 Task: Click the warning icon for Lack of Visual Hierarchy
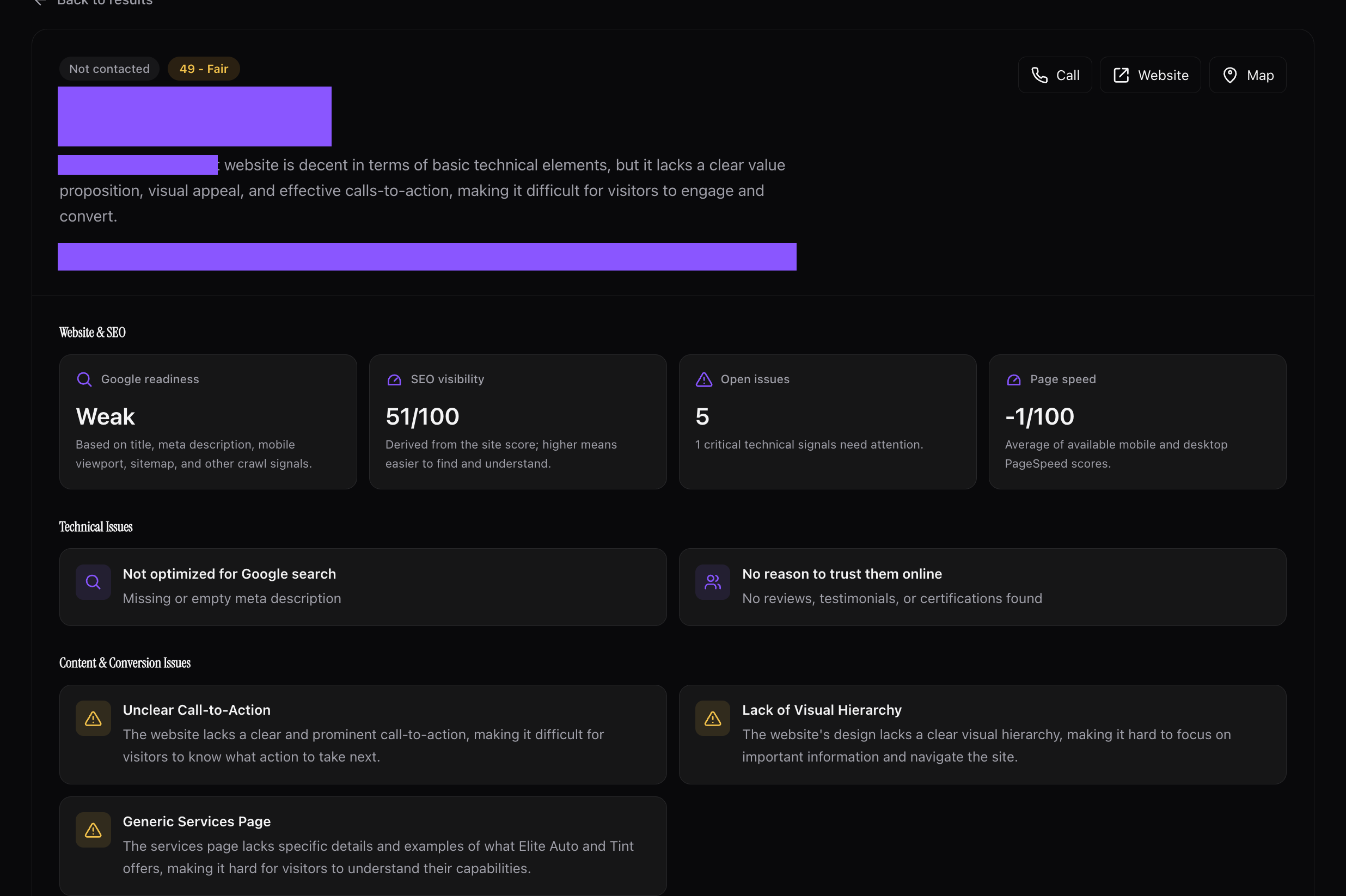click(x=712, y=719)
